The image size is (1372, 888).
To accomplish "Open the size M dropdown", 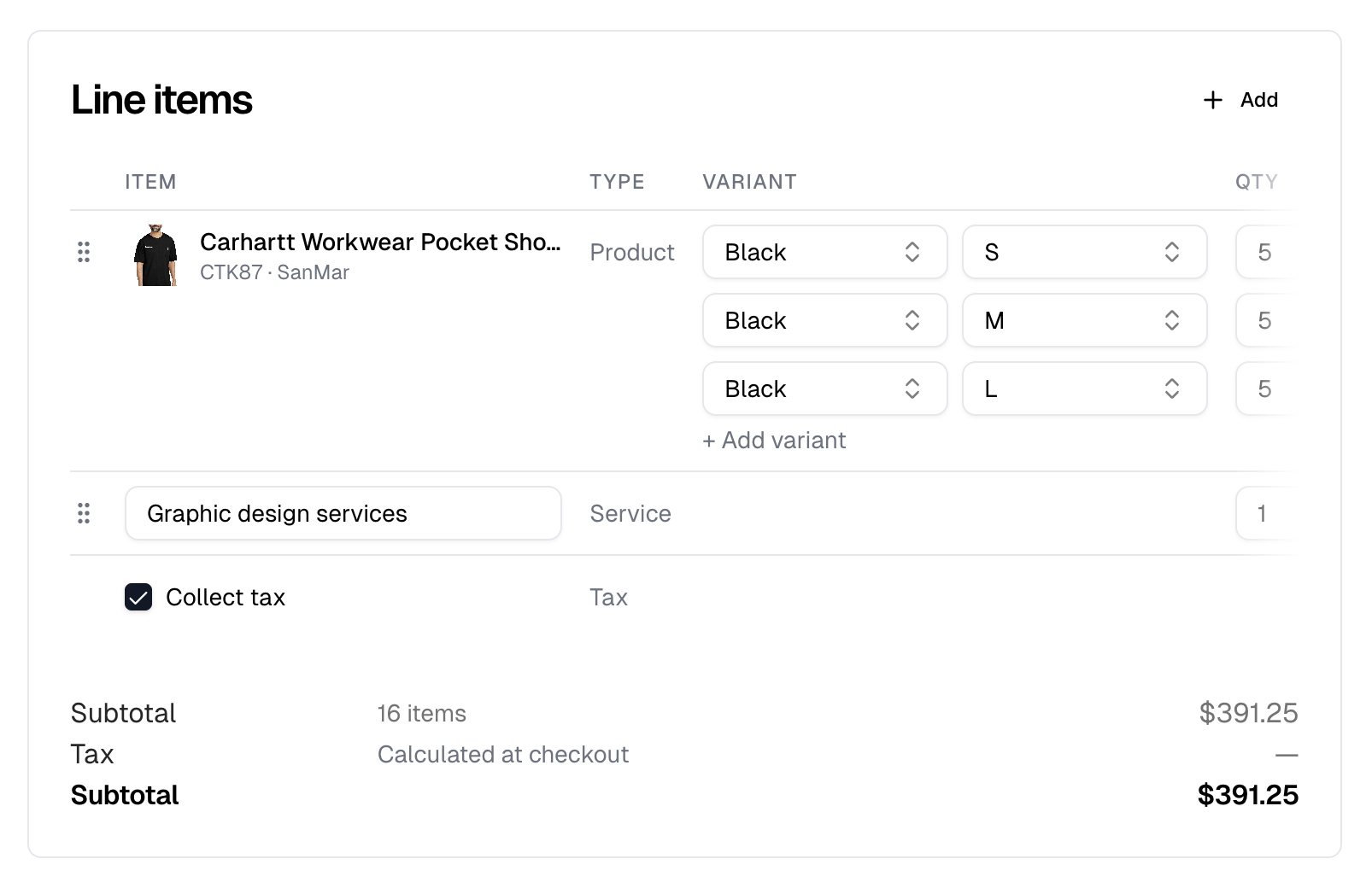I will [x=1085, y=320].
